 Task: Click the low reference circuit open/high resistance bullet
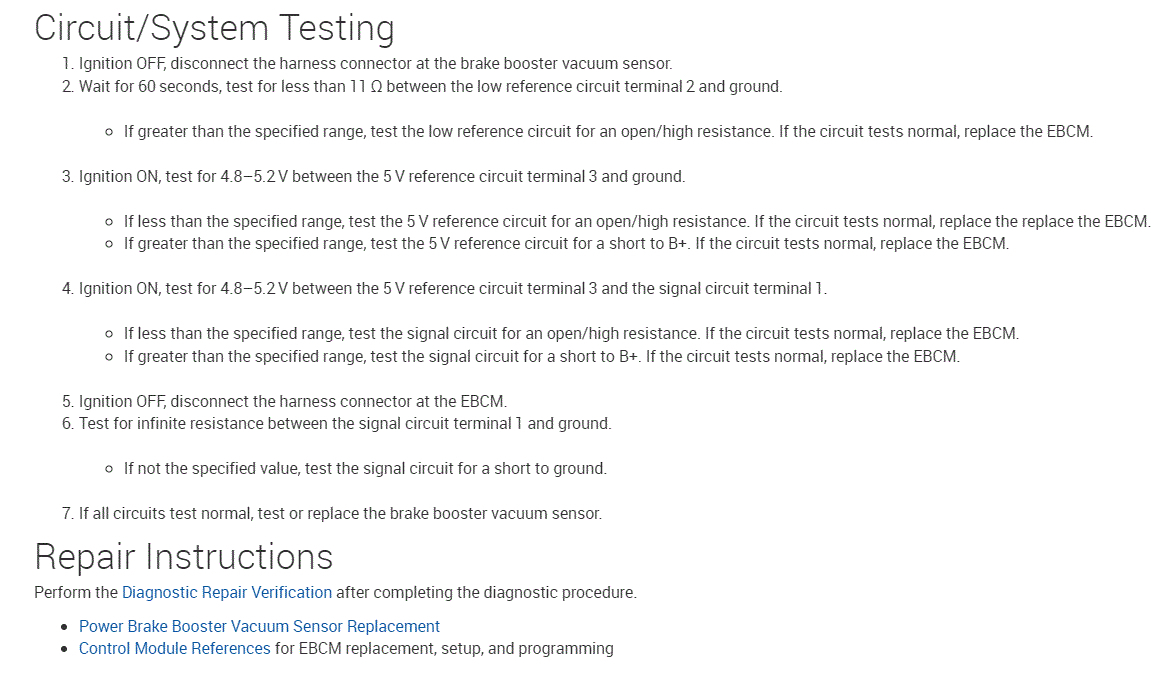(x=608, y=131)
